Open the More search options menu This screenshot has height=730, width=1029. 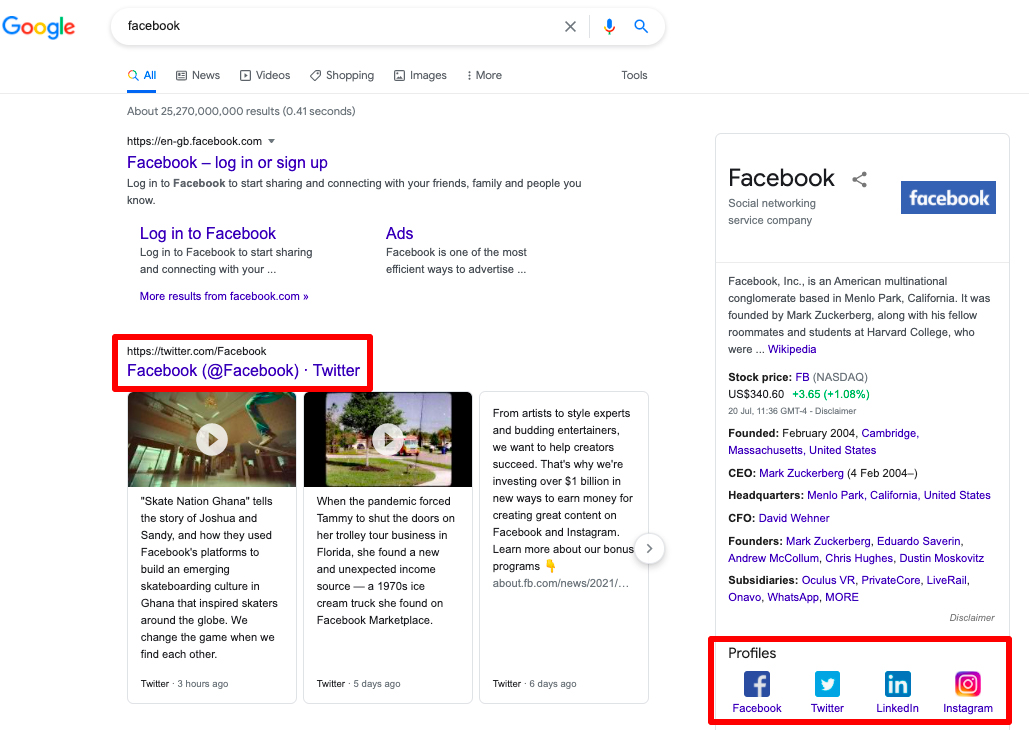point(484,75)
